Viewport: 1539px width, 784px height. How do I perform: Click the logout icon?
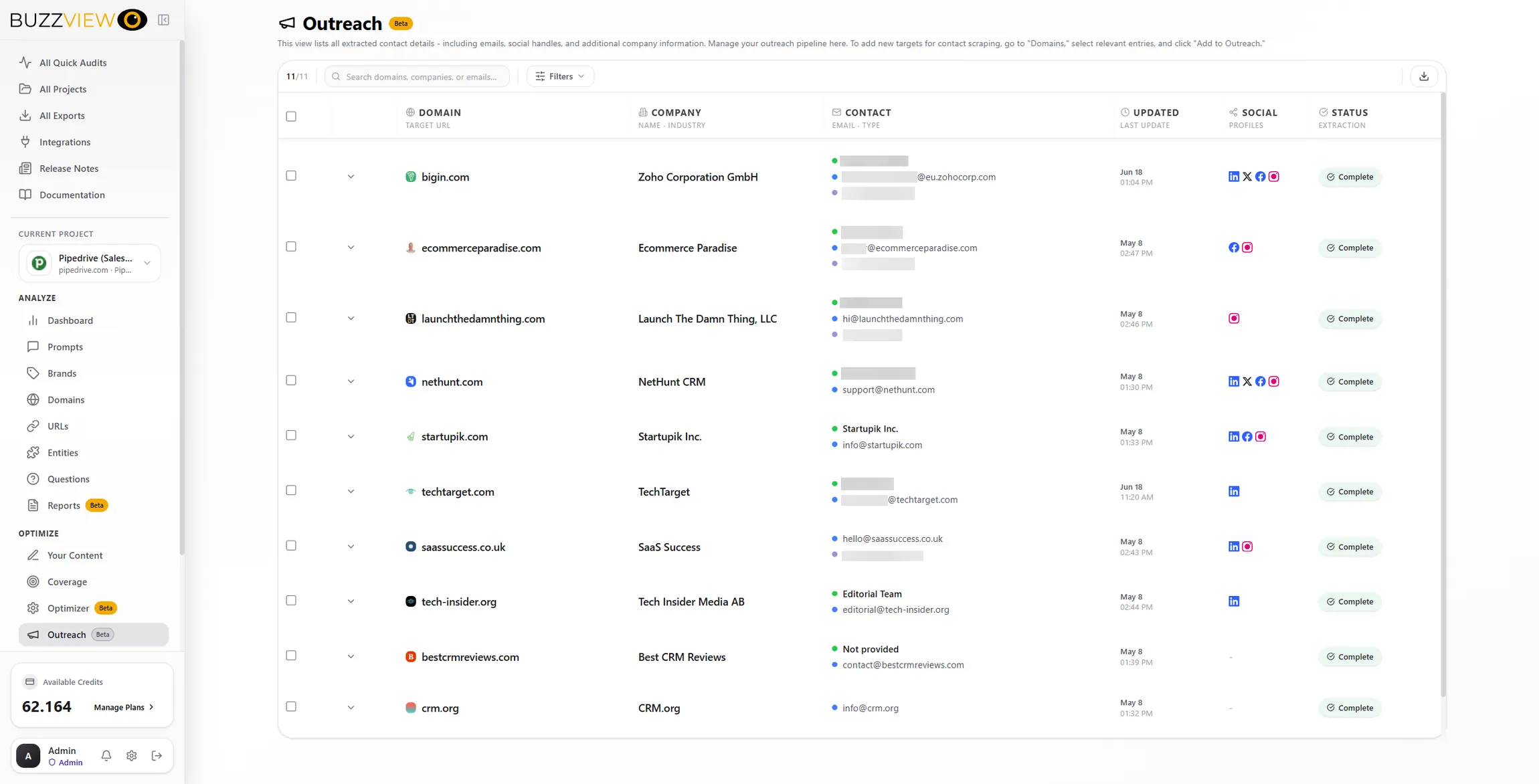[157, 755]
